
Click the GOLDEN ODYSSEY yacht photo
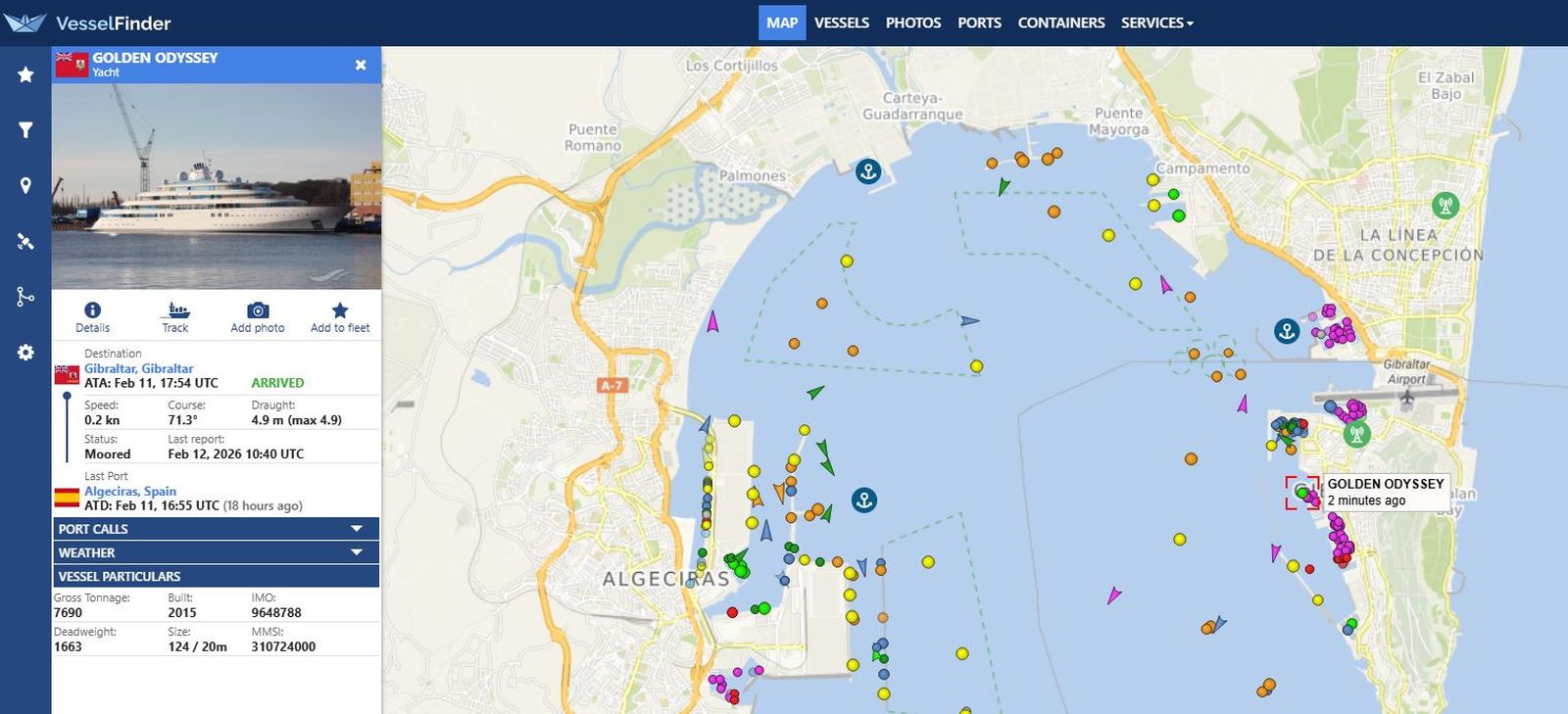tap(217, 186)
